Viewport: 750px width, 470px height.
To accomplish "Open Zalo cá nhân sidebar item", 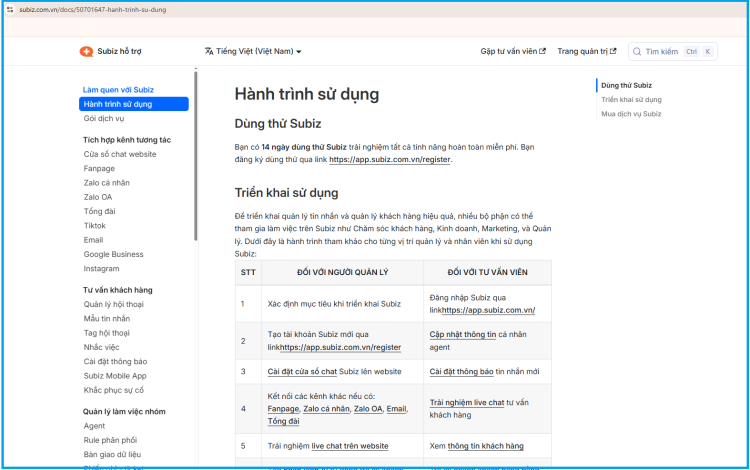I will (106, 183).
